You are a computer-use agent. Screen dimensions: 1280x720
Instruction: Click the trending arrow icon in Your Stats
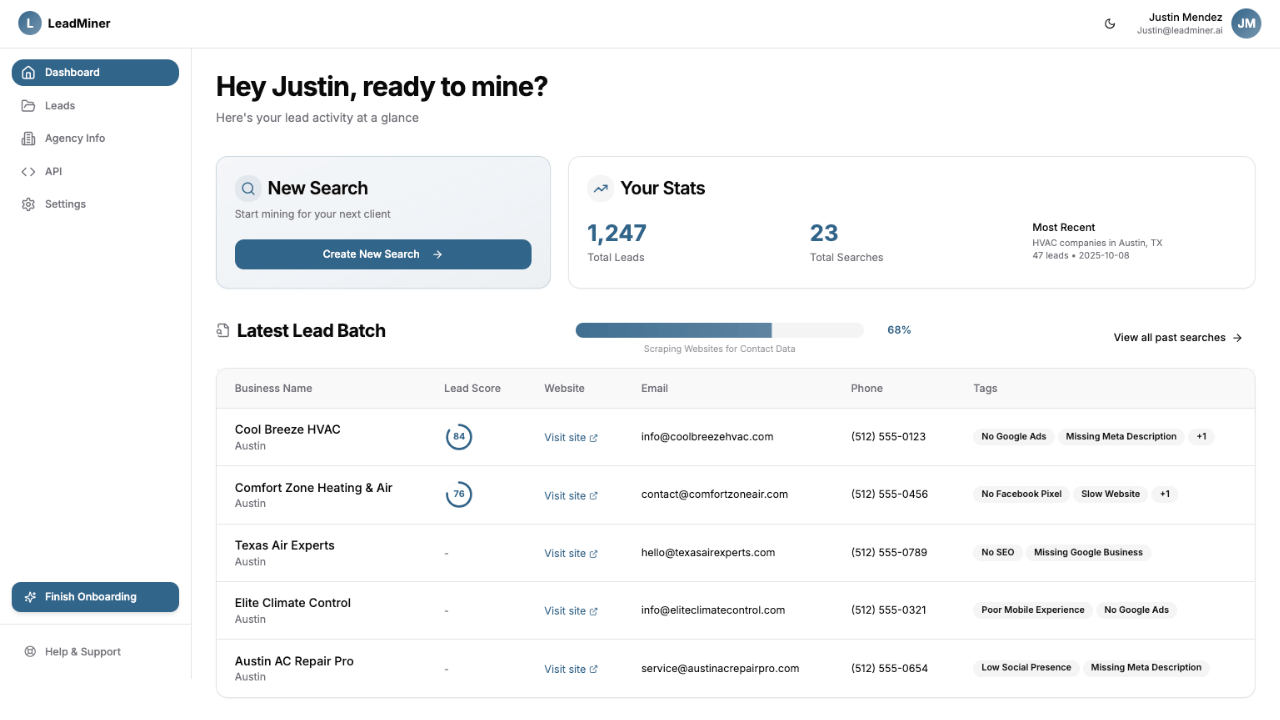click(x=600, y=188)
